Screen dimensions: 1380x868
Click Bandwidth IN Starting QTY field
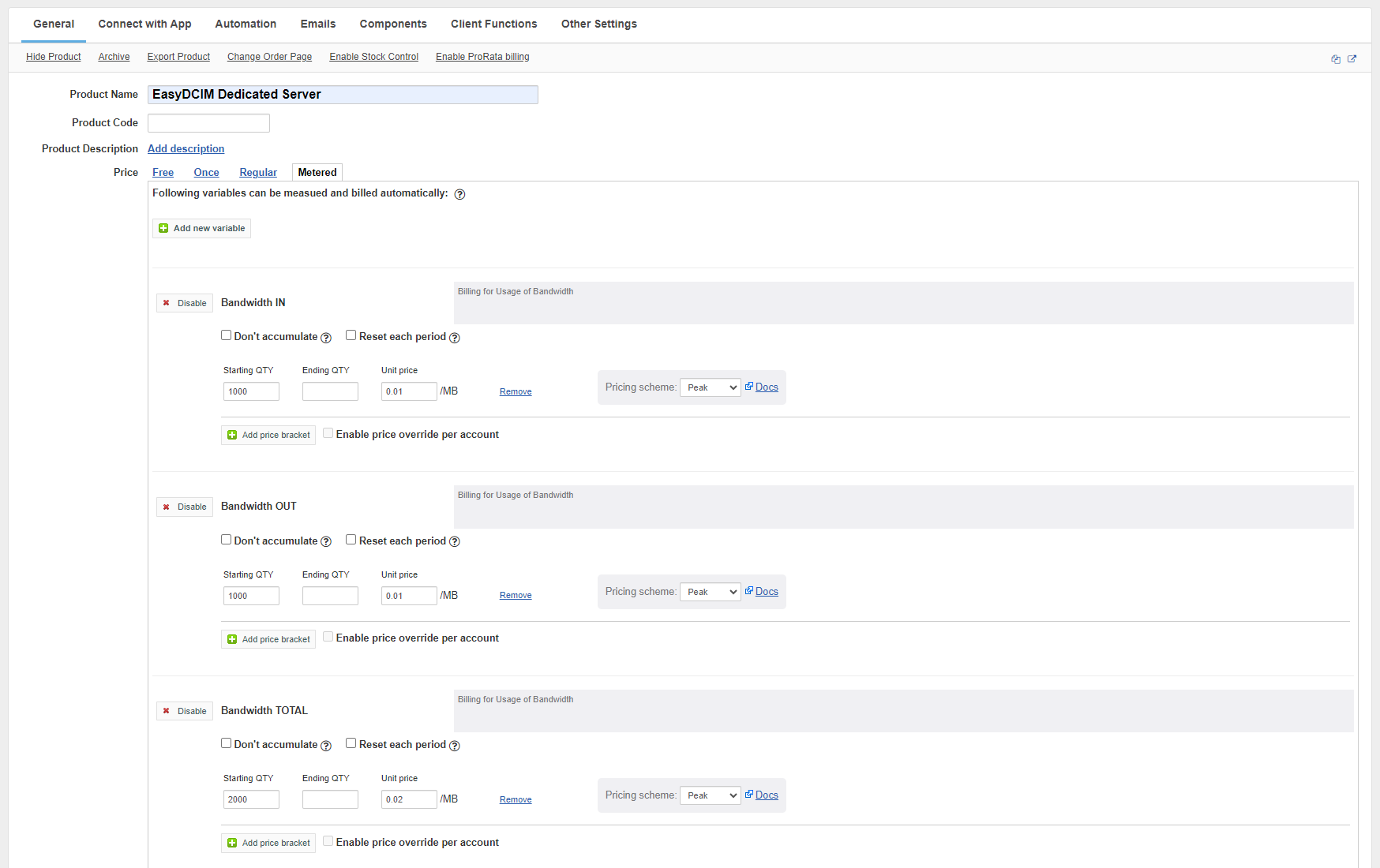click(x=251, y=391)
